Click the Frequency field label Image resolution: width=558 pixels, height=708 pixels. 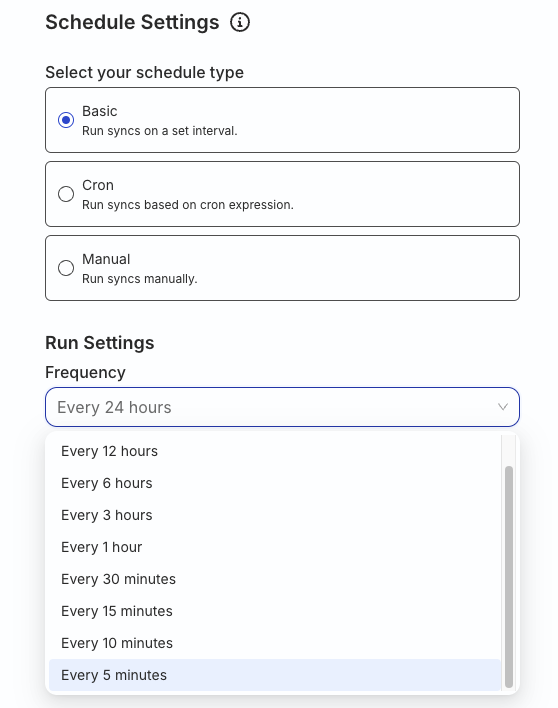click(85, 373)
